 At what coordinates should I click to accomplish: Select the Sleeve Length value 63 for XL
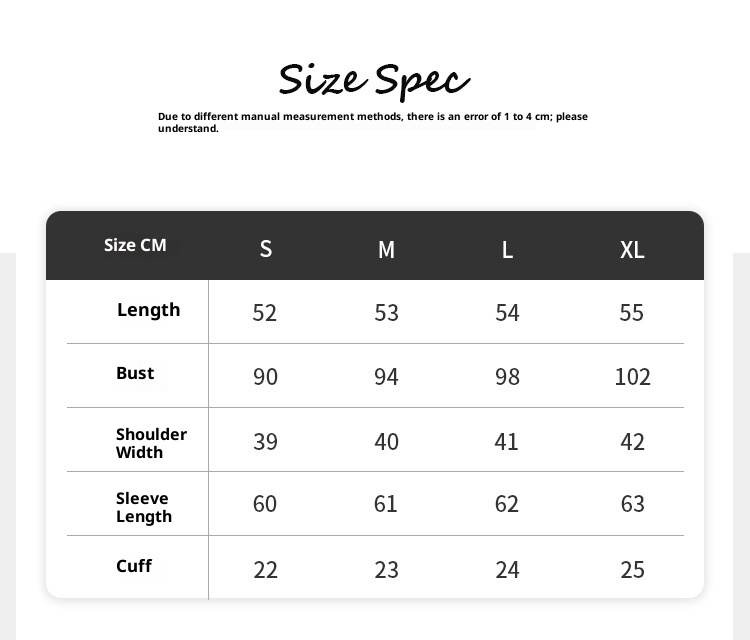coord(632,504)
